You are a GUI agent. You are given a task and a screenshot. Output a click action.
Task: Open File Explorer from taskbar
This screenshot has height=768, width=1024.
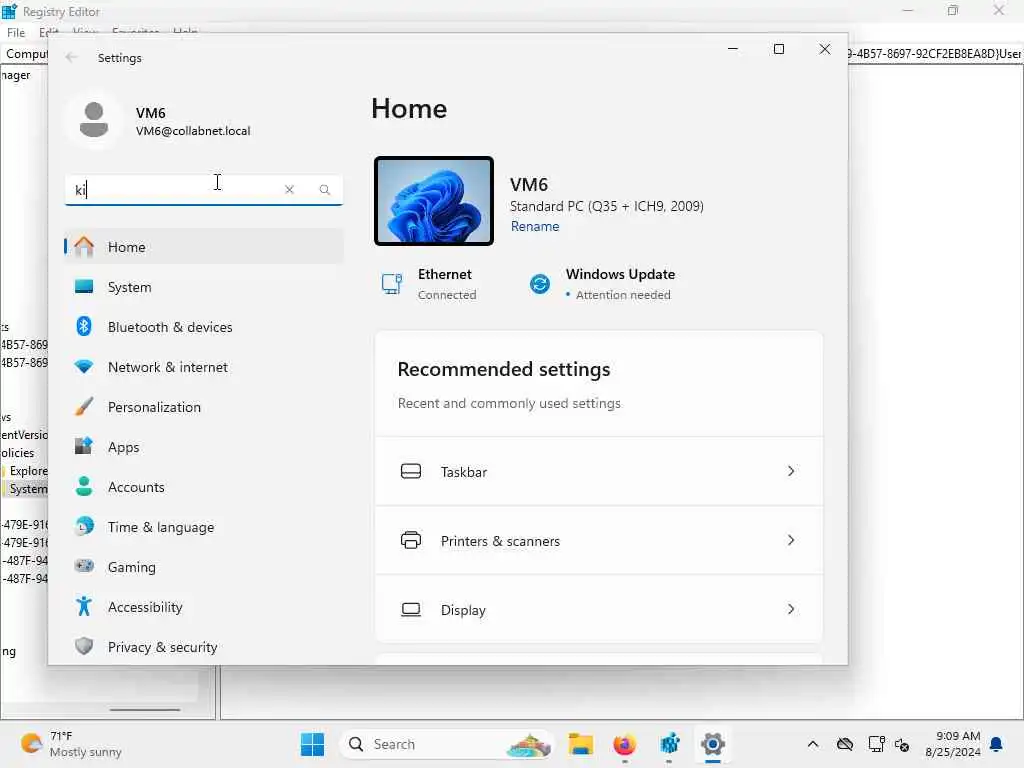(x=581, y=744)
